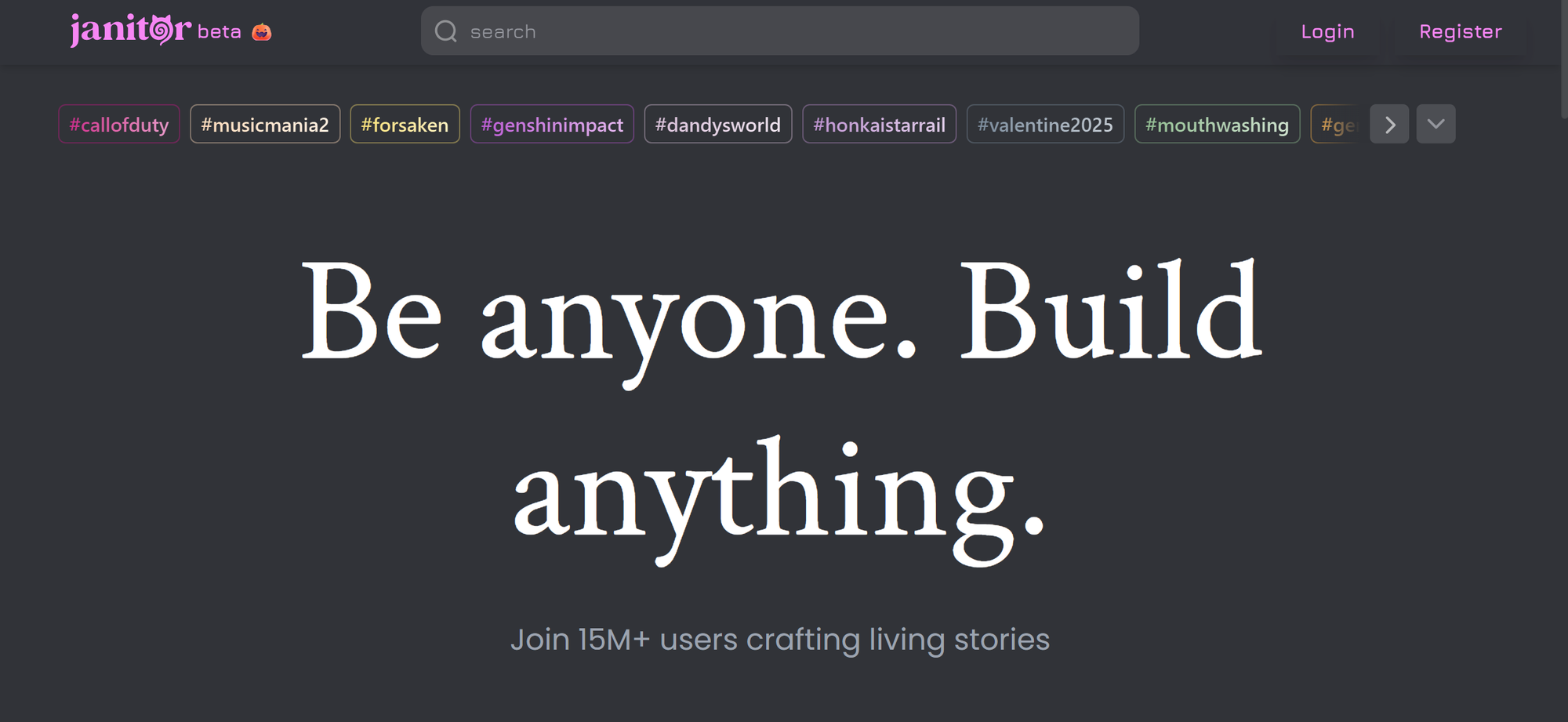This screenshot has height=722, width=1568.
Task: Filter by the #forsaken tag
Action: (x=405, y=125)
